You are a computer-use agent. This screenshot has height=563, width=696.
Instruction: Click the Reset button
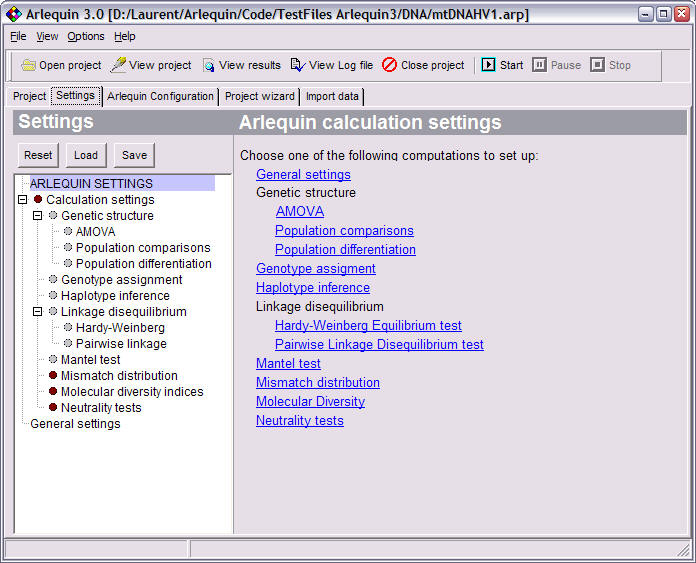pos(38,155)
